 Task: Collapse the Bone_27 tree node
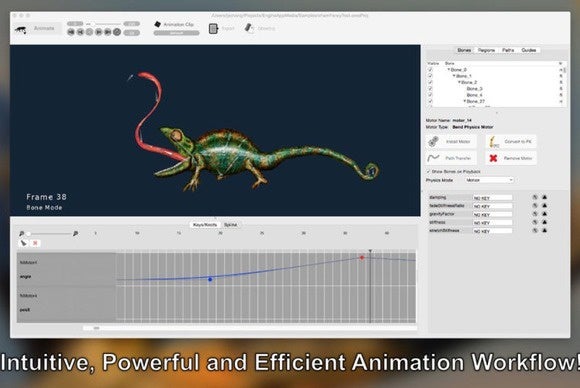[x=465, y=101]
